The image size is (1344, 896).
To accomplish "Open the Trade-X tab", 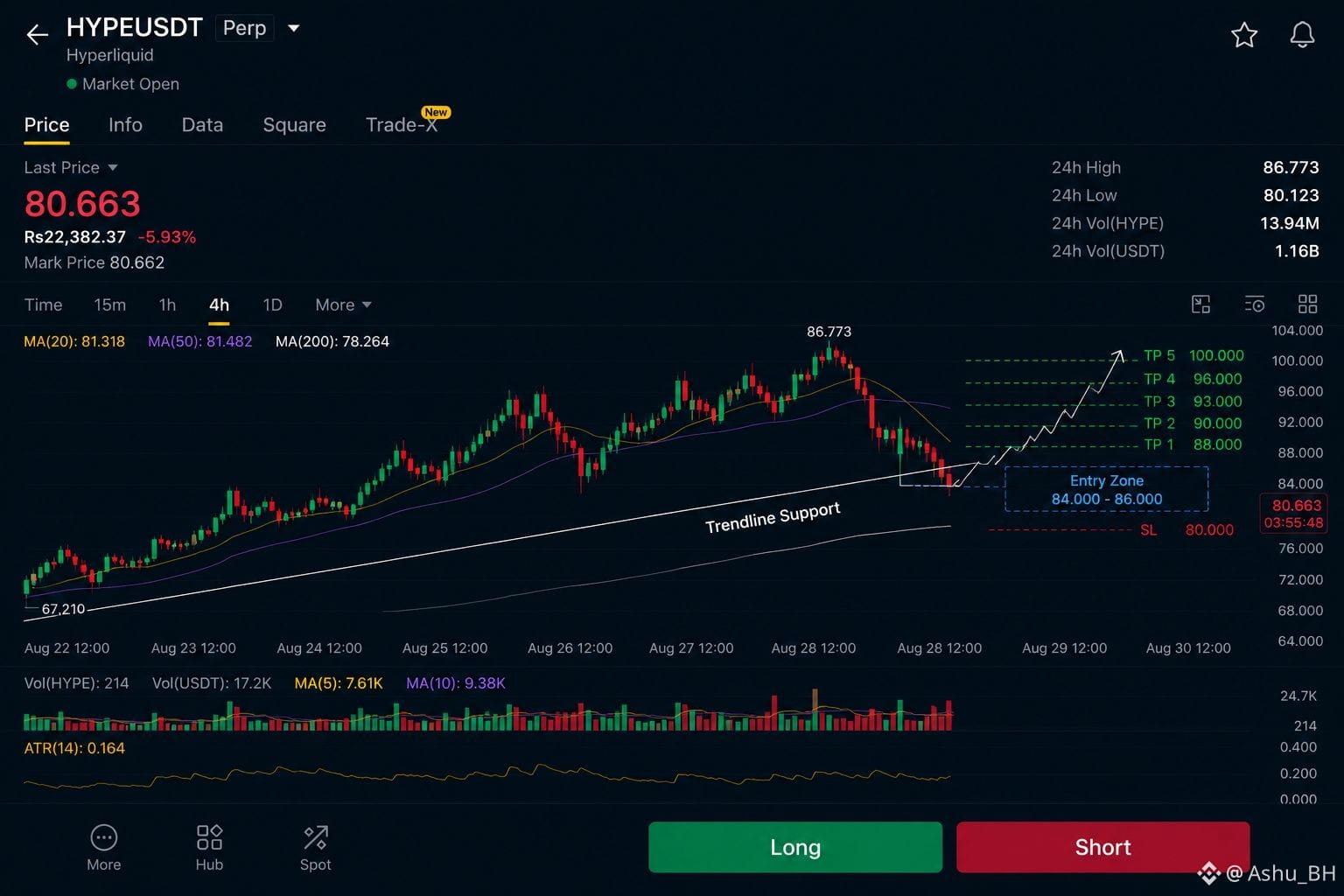I will pyautogui.click(x=402, y=125).
